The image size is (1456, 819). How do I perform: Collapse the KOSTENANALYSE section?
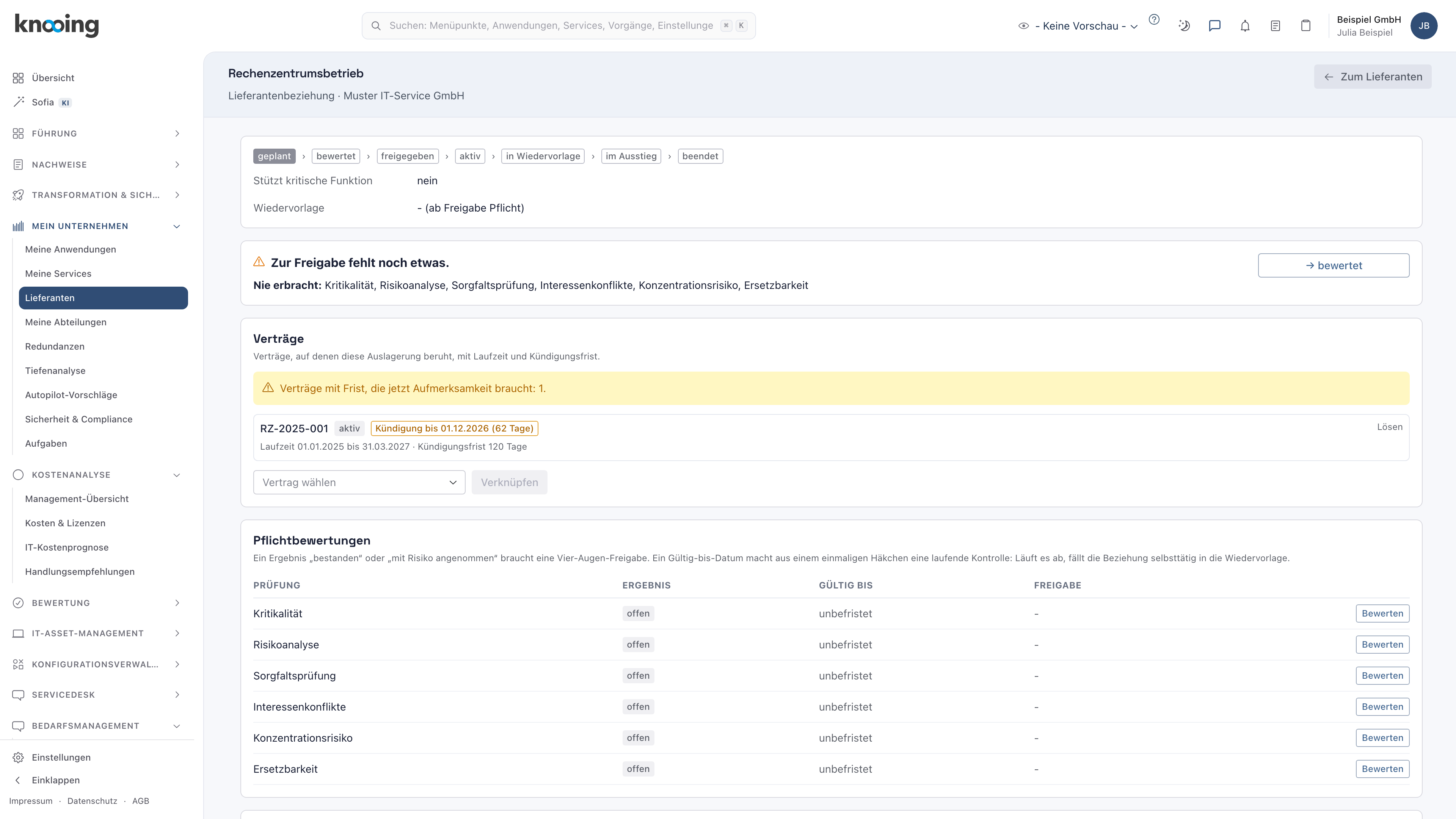(96, 475)
